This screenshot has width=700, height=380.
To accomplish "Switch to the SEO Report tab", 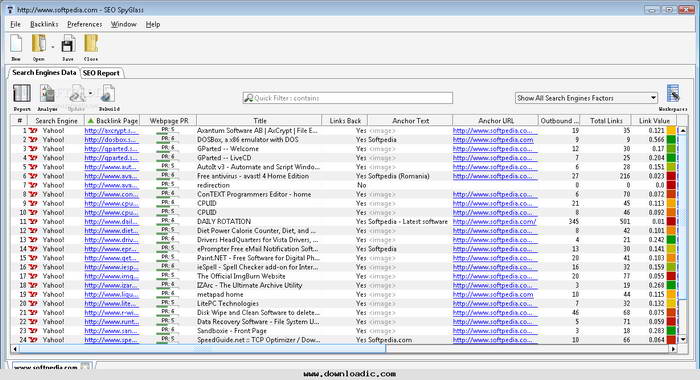I will pos(101,73).
